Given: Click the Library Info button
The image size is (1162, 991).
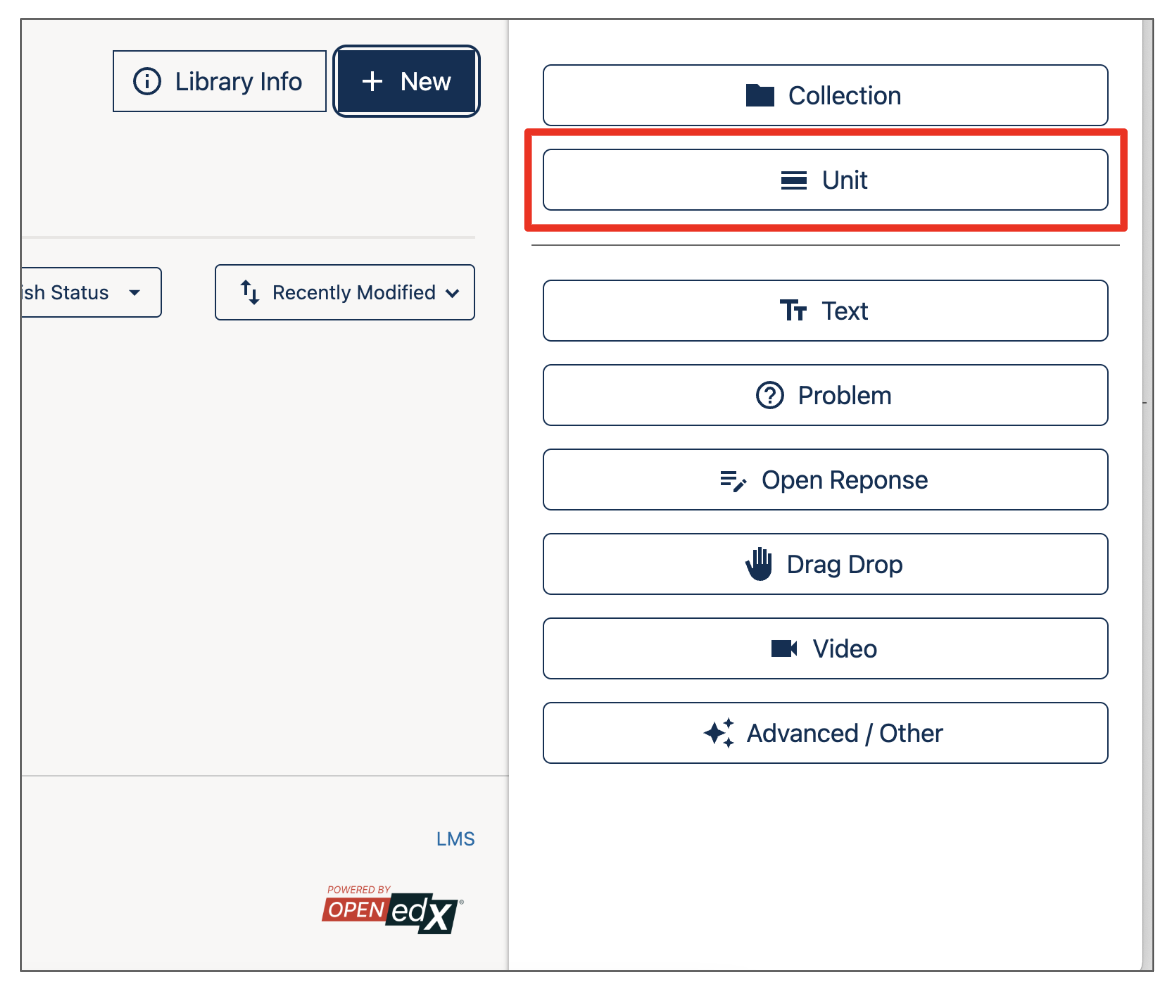Looking at the screenshot, I should (219, 81).
